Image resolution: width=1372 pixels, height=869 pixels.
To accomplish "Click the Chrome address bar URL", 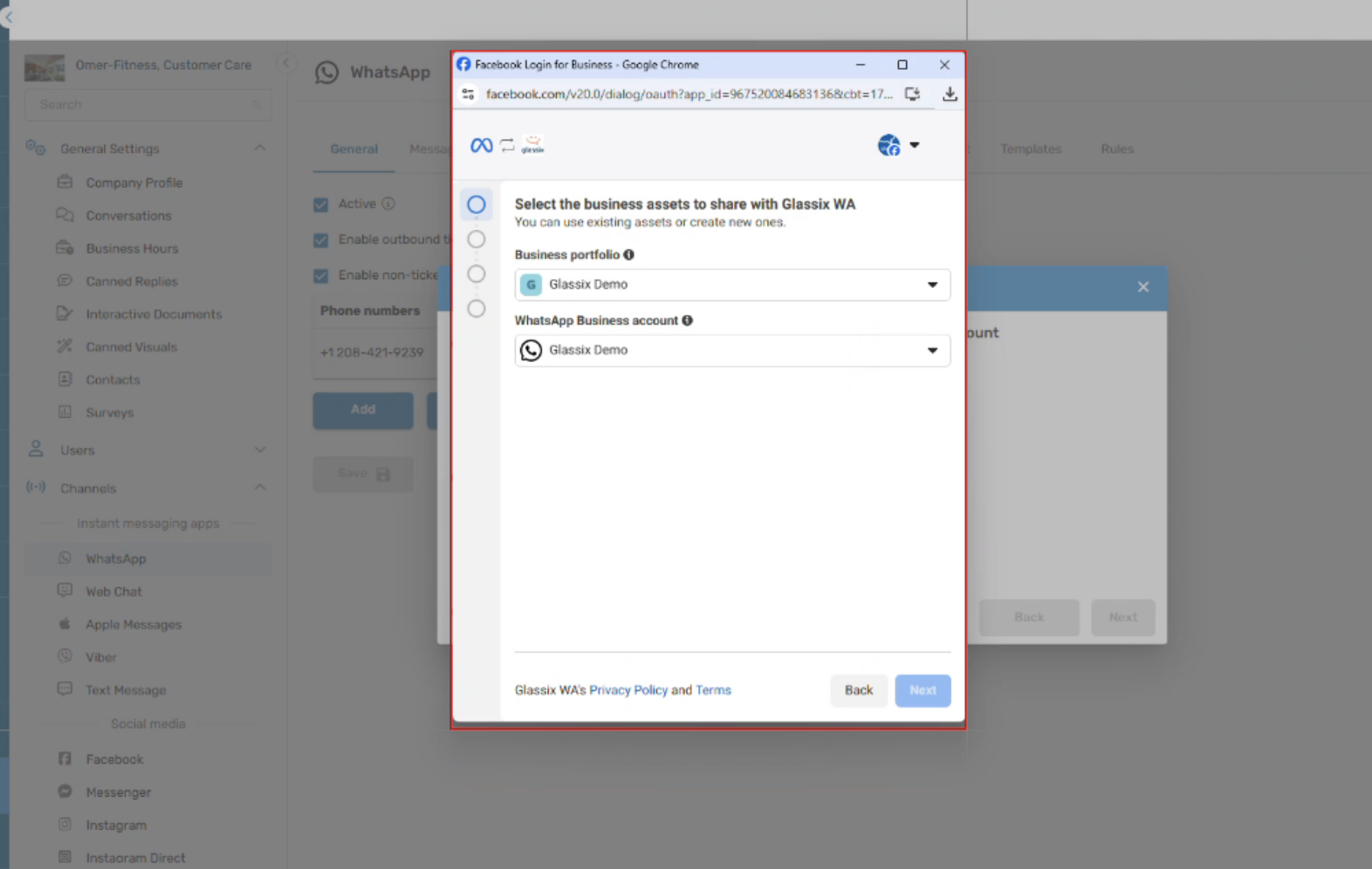I will click(689, 94).
